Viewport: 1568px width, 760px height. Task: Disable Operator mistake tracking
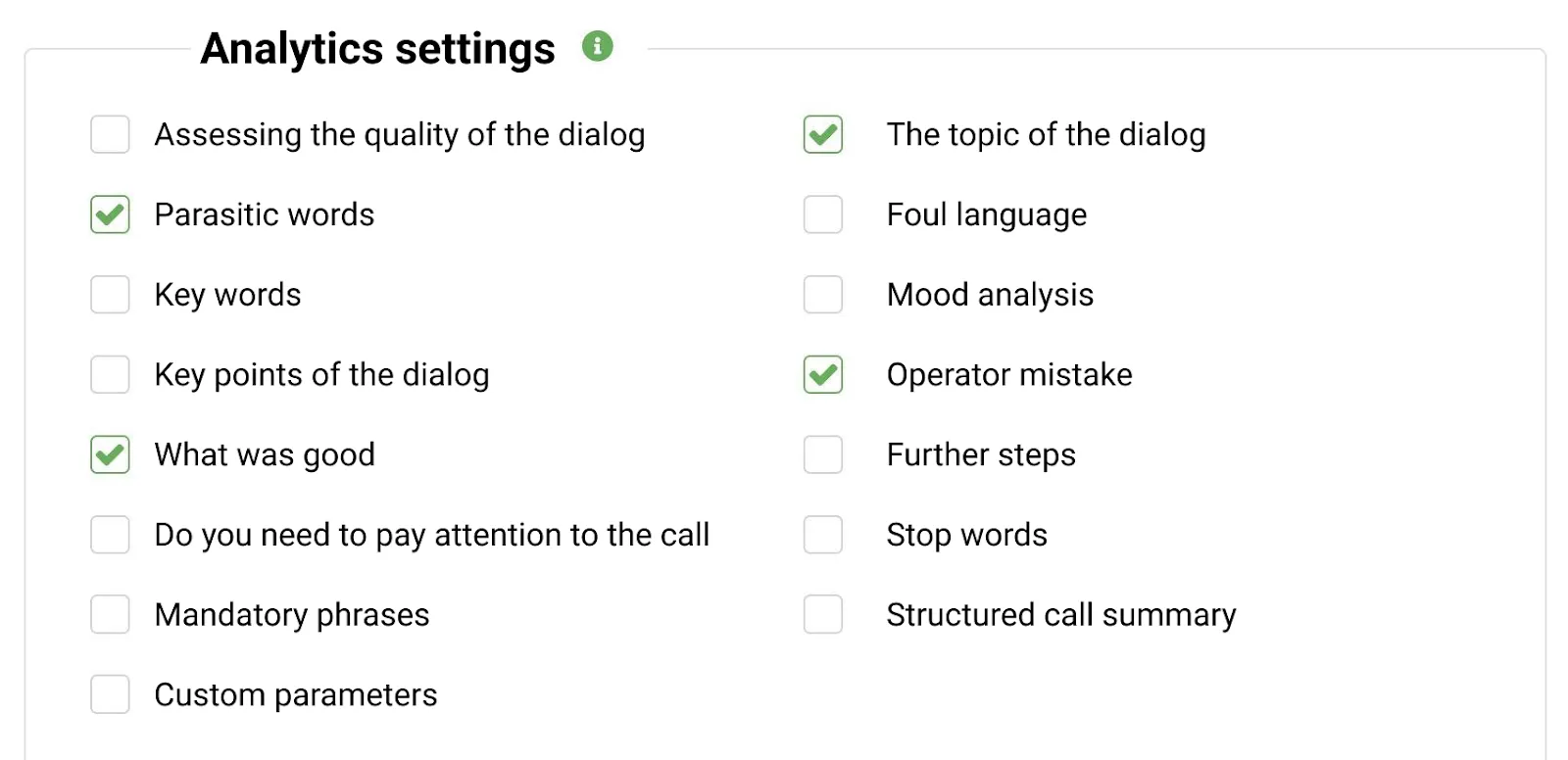(x=823, y=374)
